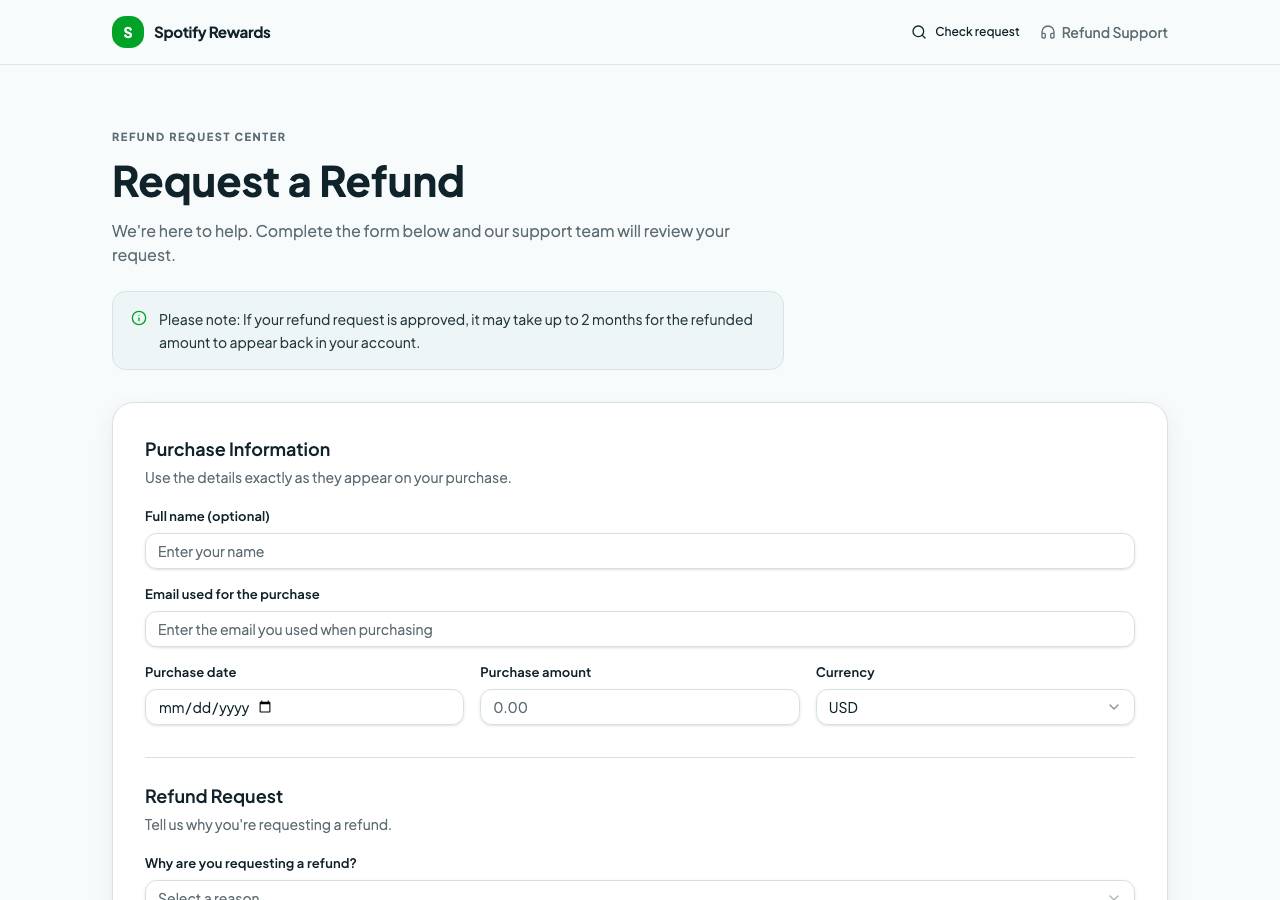This screenshot has width=1280, height=900.
Task: Click the headphones icon beside Refund Support
Action: point(1048,33)
